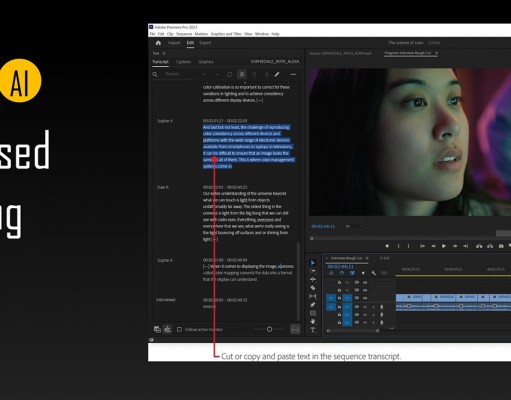Image resolution: width=511 pixels, height=400 pixels.
Task: Go to previous search result arrow
Action: point(205,74)
